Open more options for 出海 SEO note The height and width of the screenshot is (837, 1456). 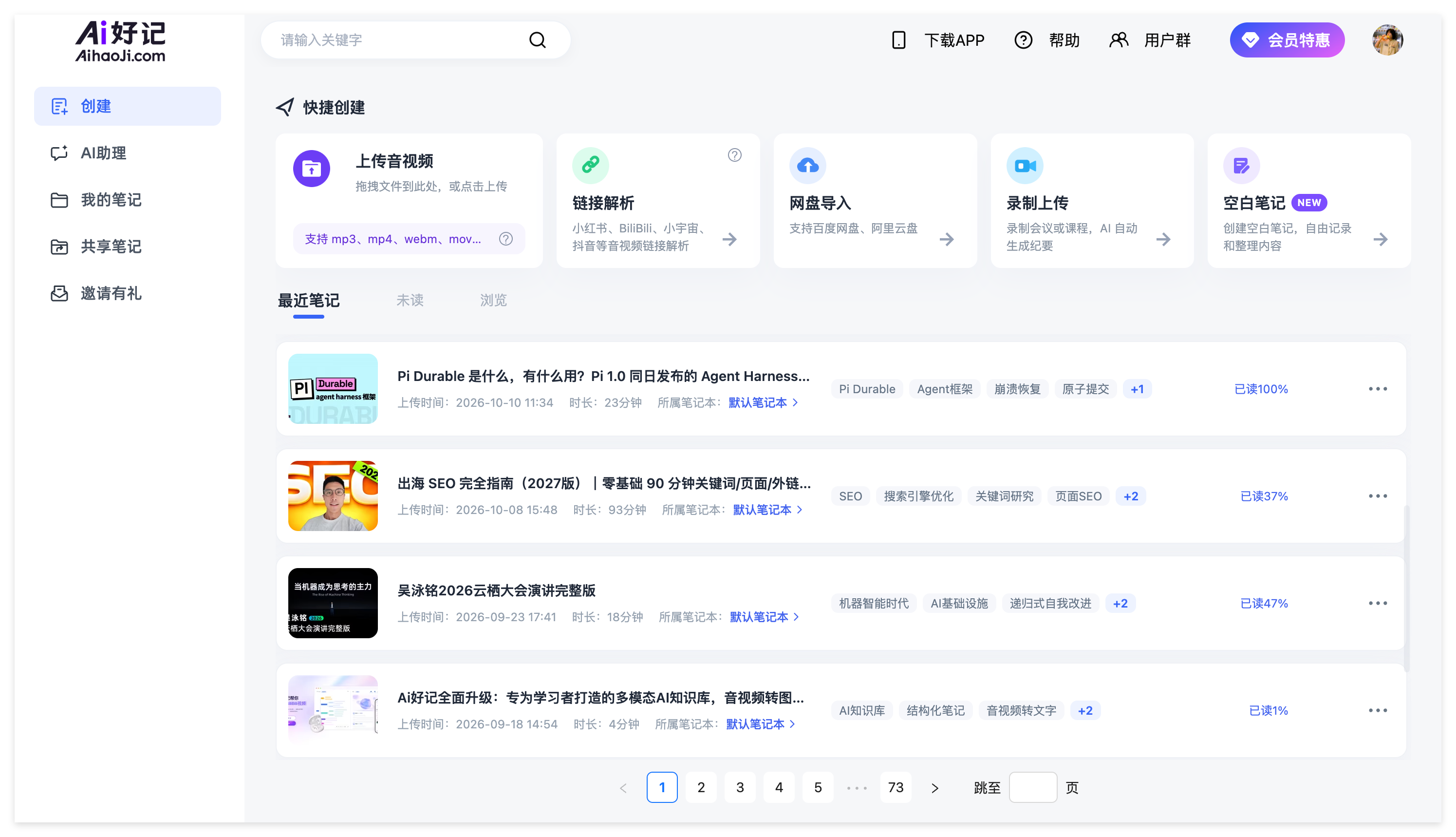tap(1377, 496)
